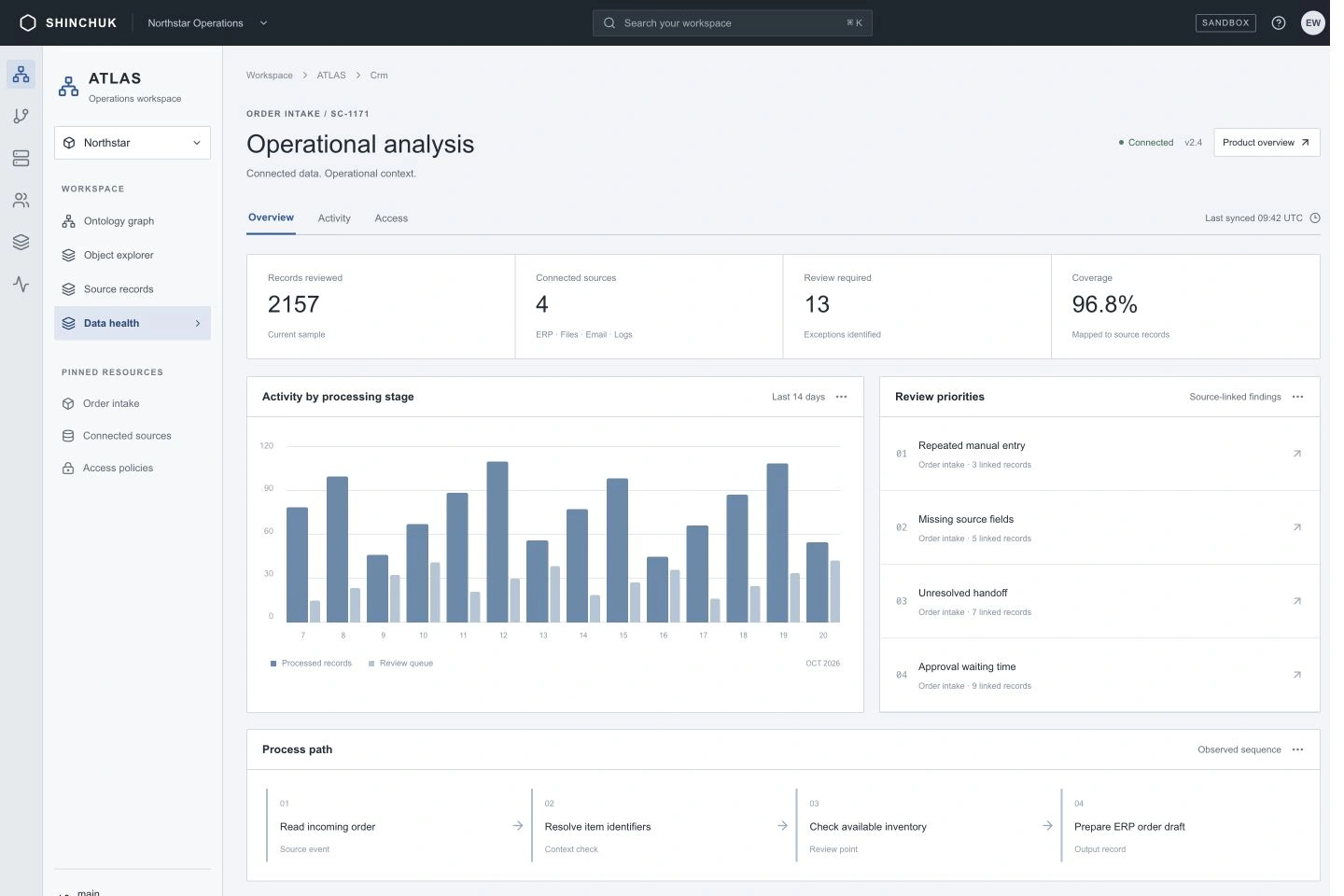Open the EW user avatar
The width and height of the screenshot is (1344, 896).
[1313, 22]
